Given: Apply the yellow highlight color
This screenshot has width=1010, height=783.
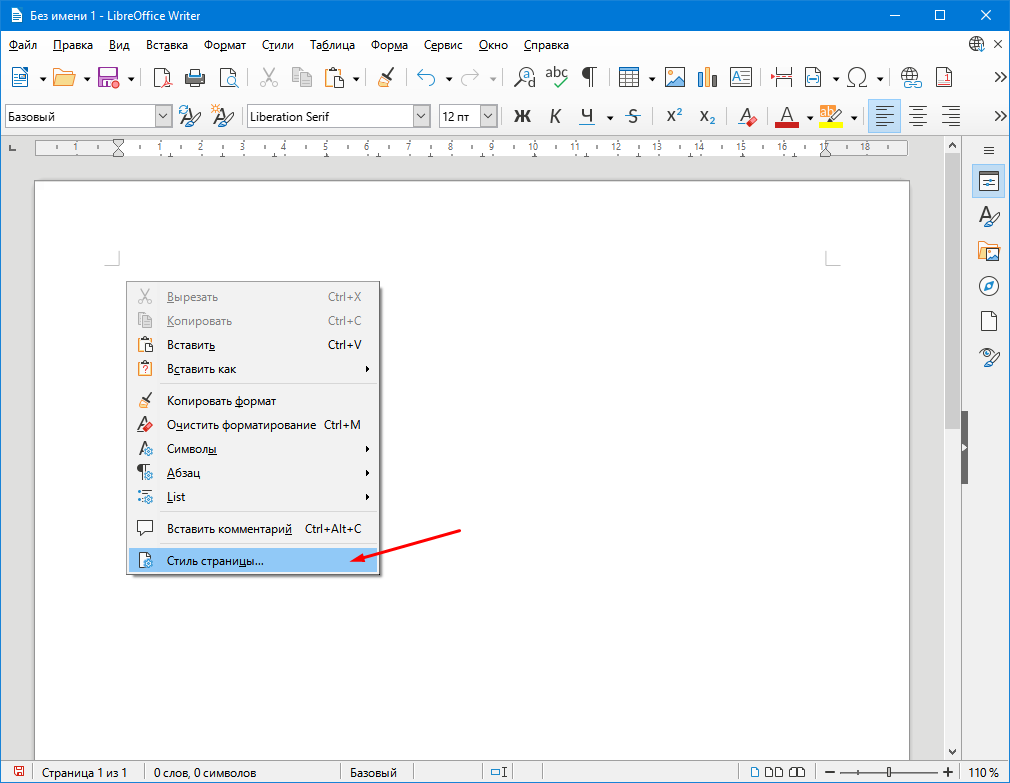Looking at the screenshot, I should (831, 117).
